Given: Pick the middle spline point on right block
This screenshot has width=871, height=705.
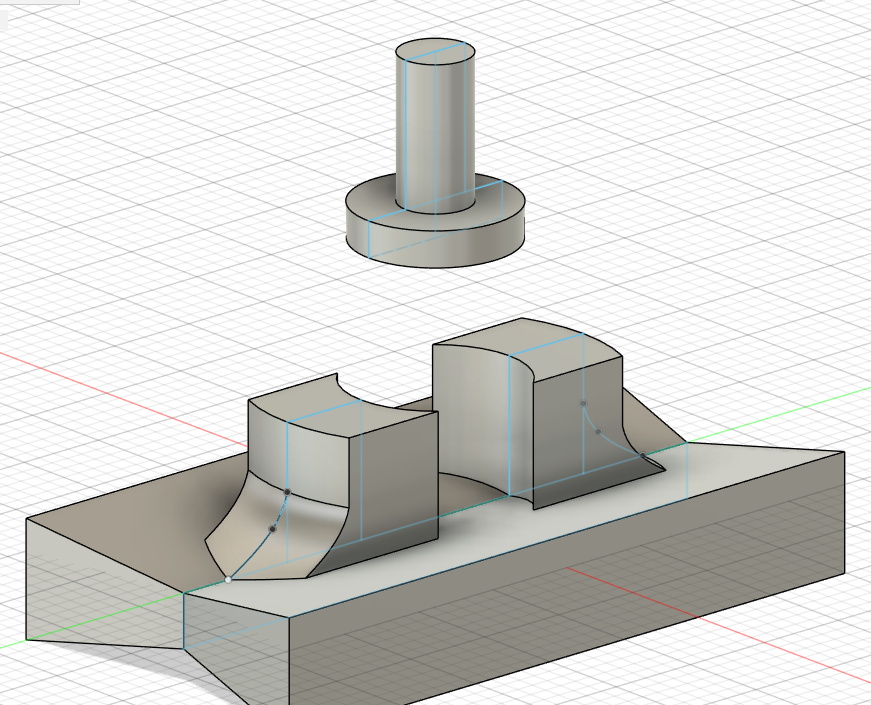Looking at the screenshot, I should pyautogui.click(x=598, y=431).
